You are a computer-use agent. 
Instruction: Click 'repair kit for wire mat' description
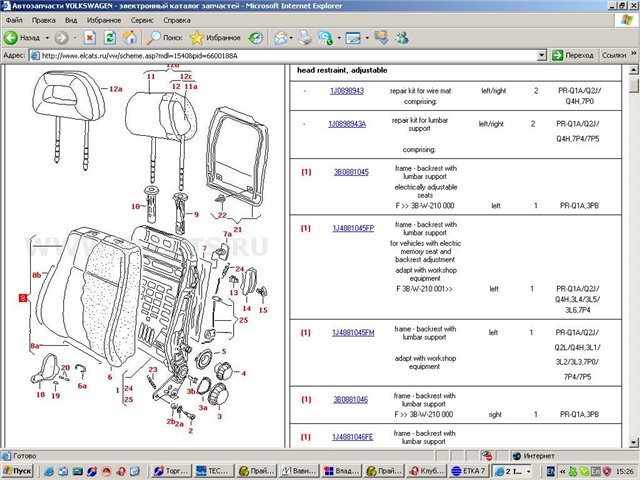click(420, 91)
